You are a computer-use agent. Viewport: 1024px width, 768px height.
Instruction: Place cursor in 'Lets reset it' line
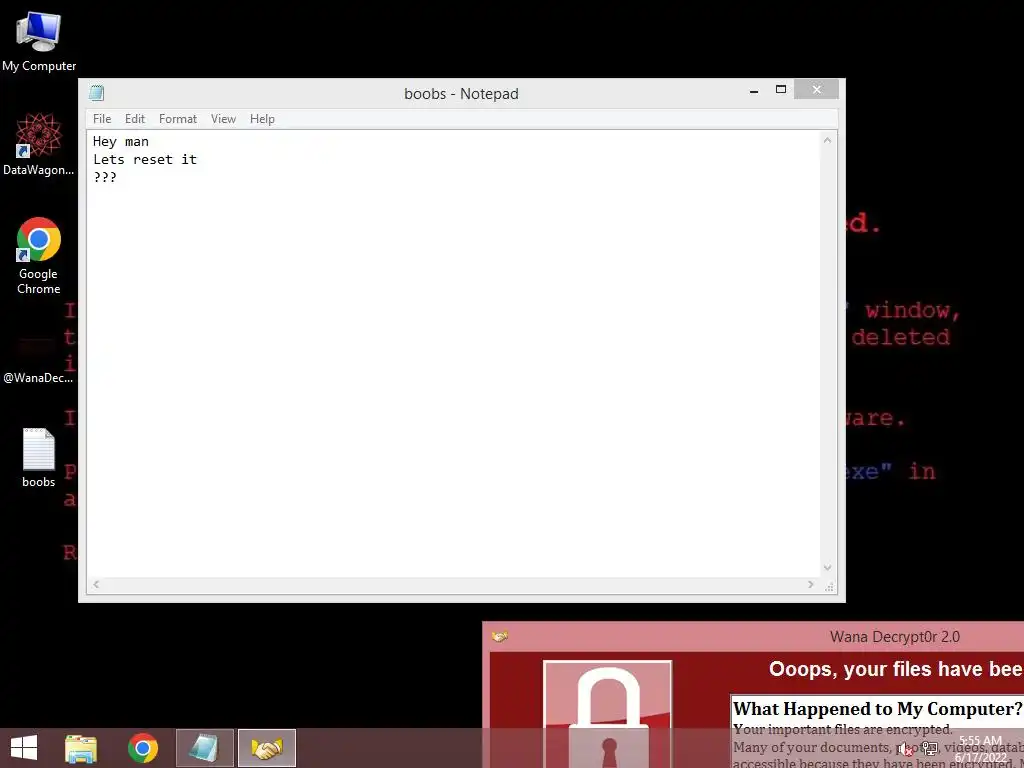tap(145, 159)
